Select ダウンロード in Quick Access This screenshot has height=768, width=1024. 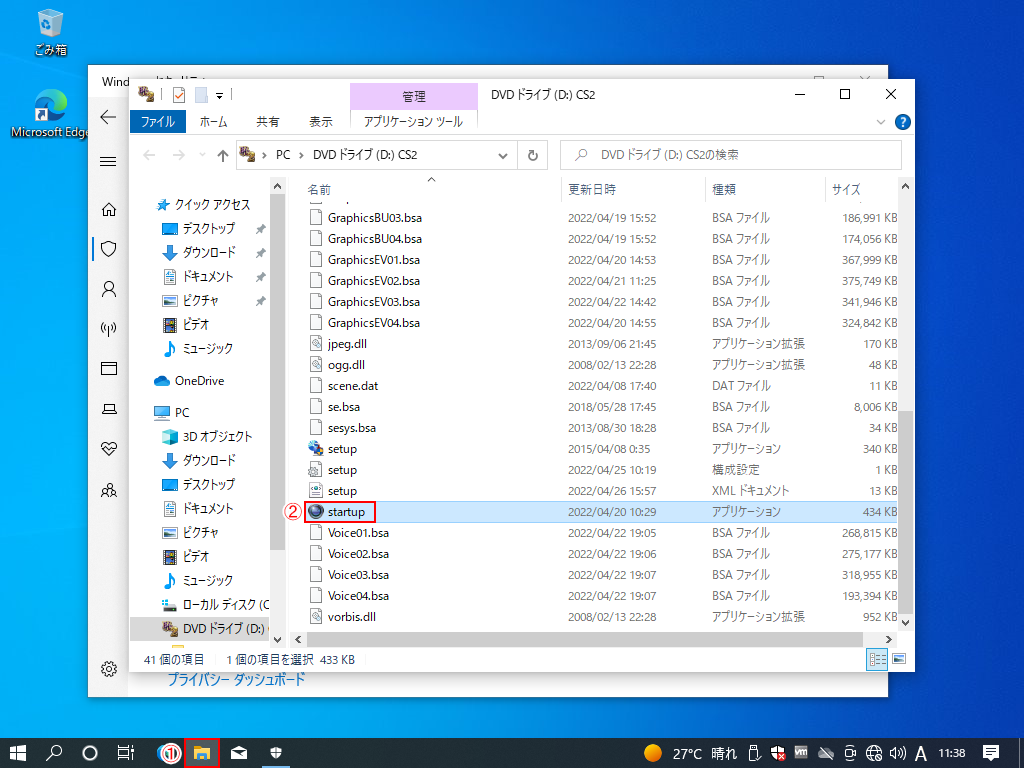[x=208, y=252]
